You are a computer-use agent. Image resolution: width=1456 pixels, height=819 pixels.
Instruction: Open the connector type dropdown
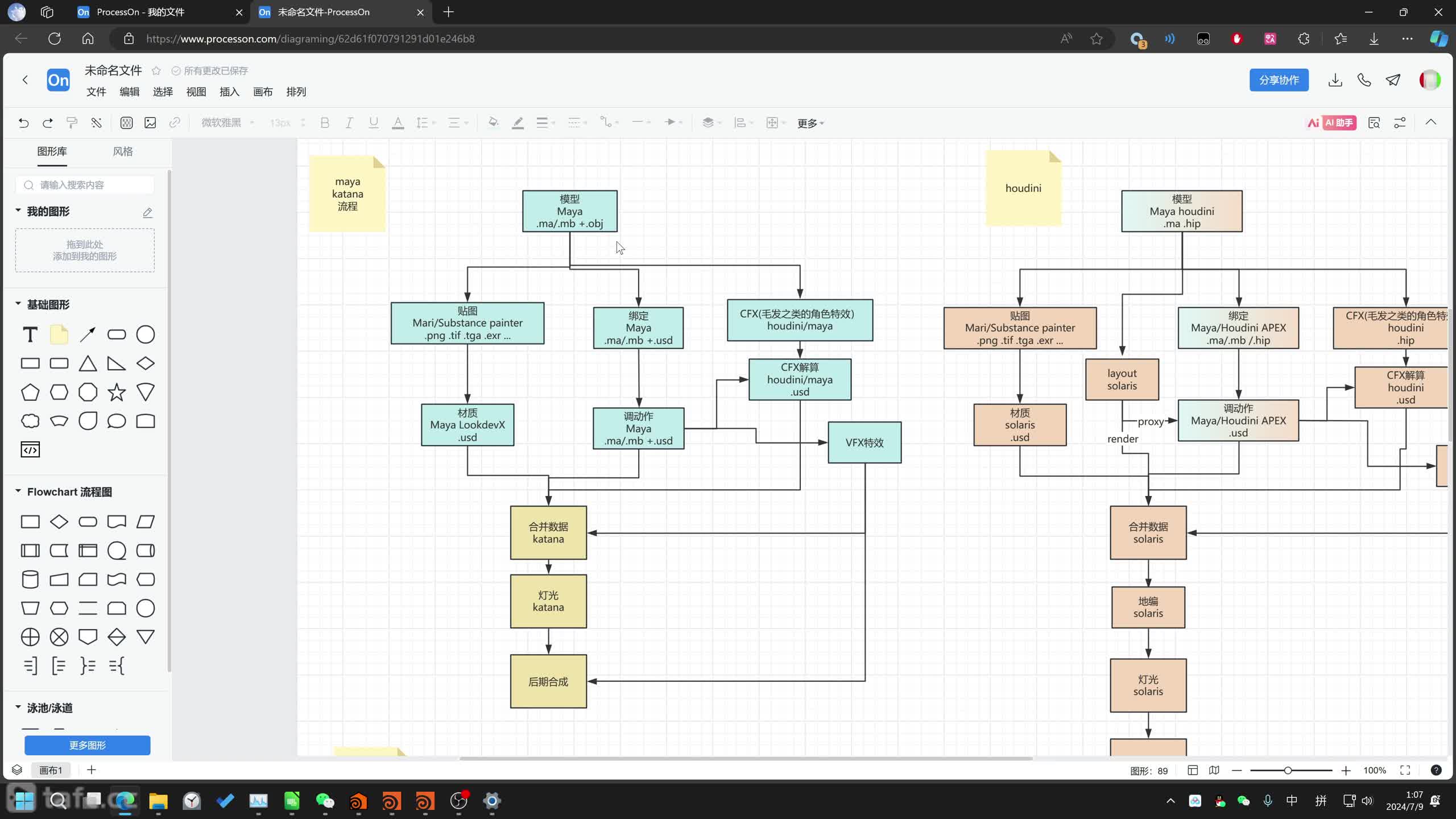(609, 123)
